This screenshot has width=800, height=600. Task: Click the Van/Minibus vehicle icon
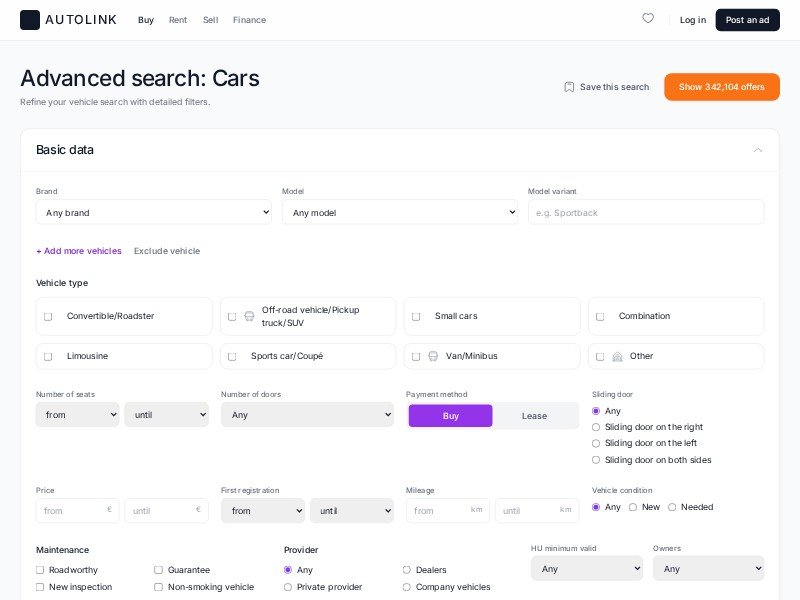point(433,356)
